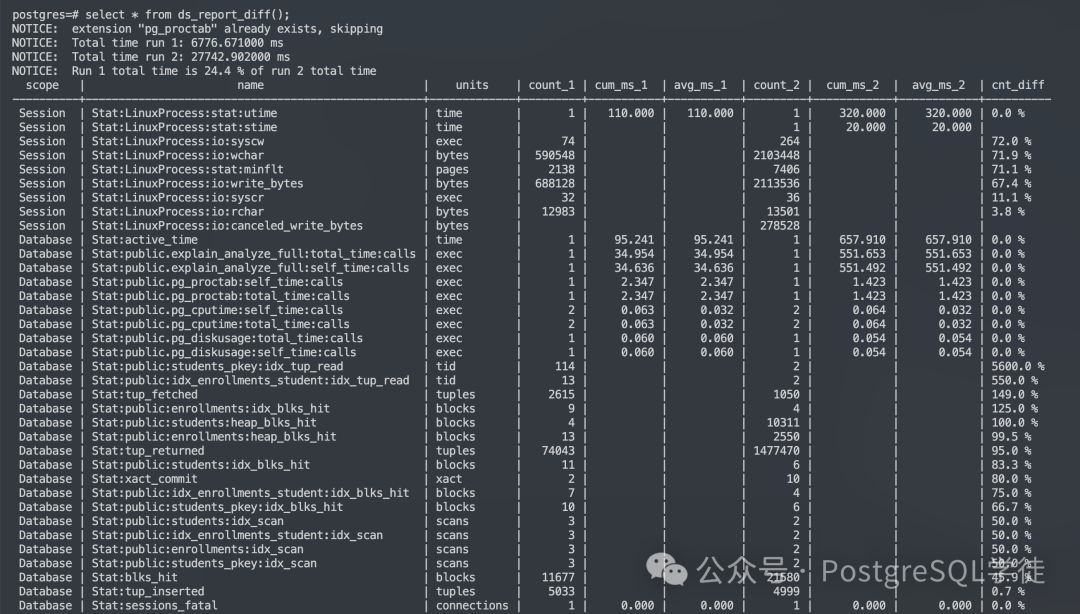Image resolution: width=1080 pixels, height=614 pixels.
Task: Select 'Stat:LinuxProcess:stat:minflt' row name
Action: [187, 170]
